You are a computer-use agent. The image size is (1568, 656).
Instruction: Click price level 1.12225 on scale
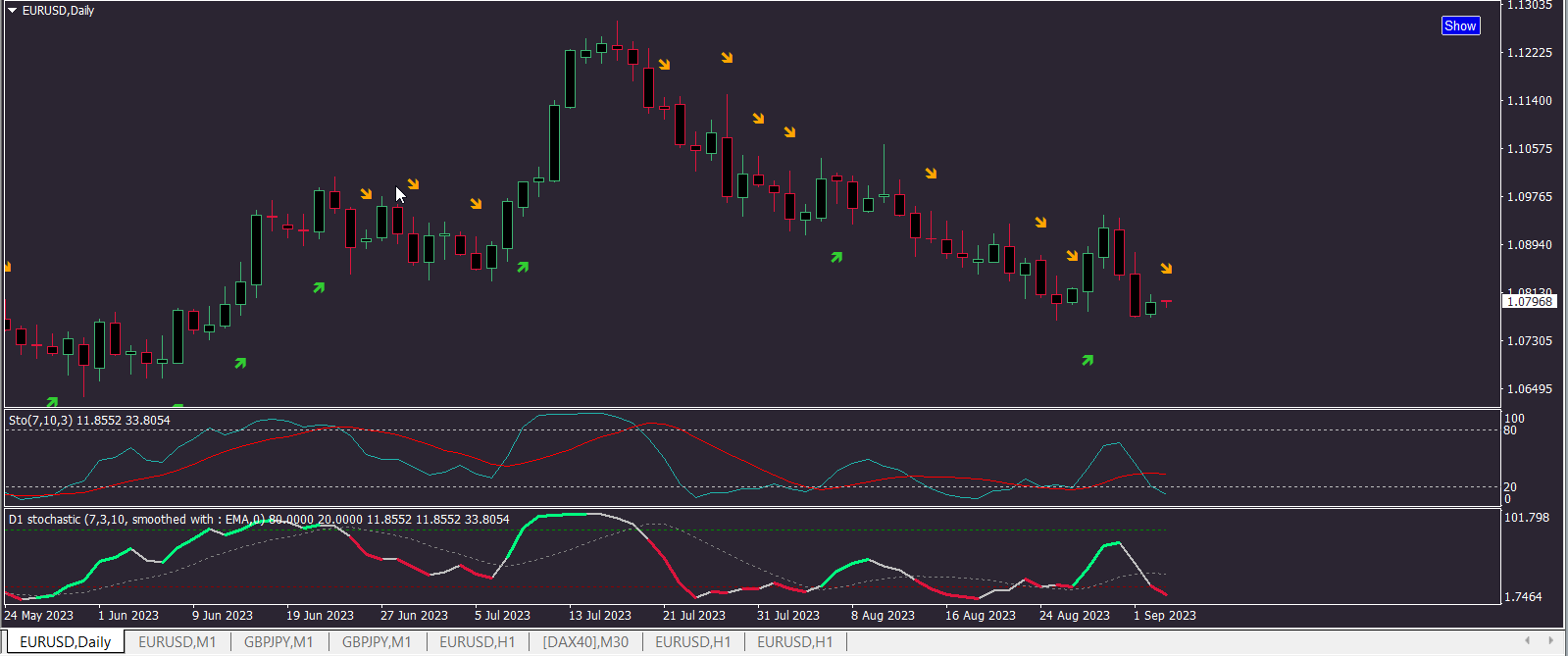coord(1530,53)
